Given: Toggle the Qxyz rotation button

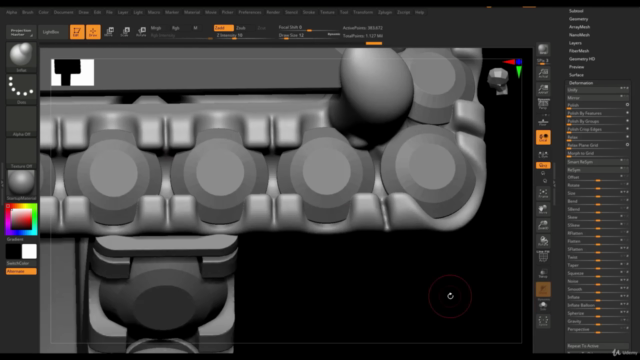Looking at the screenshot, I should pos(543,165).
